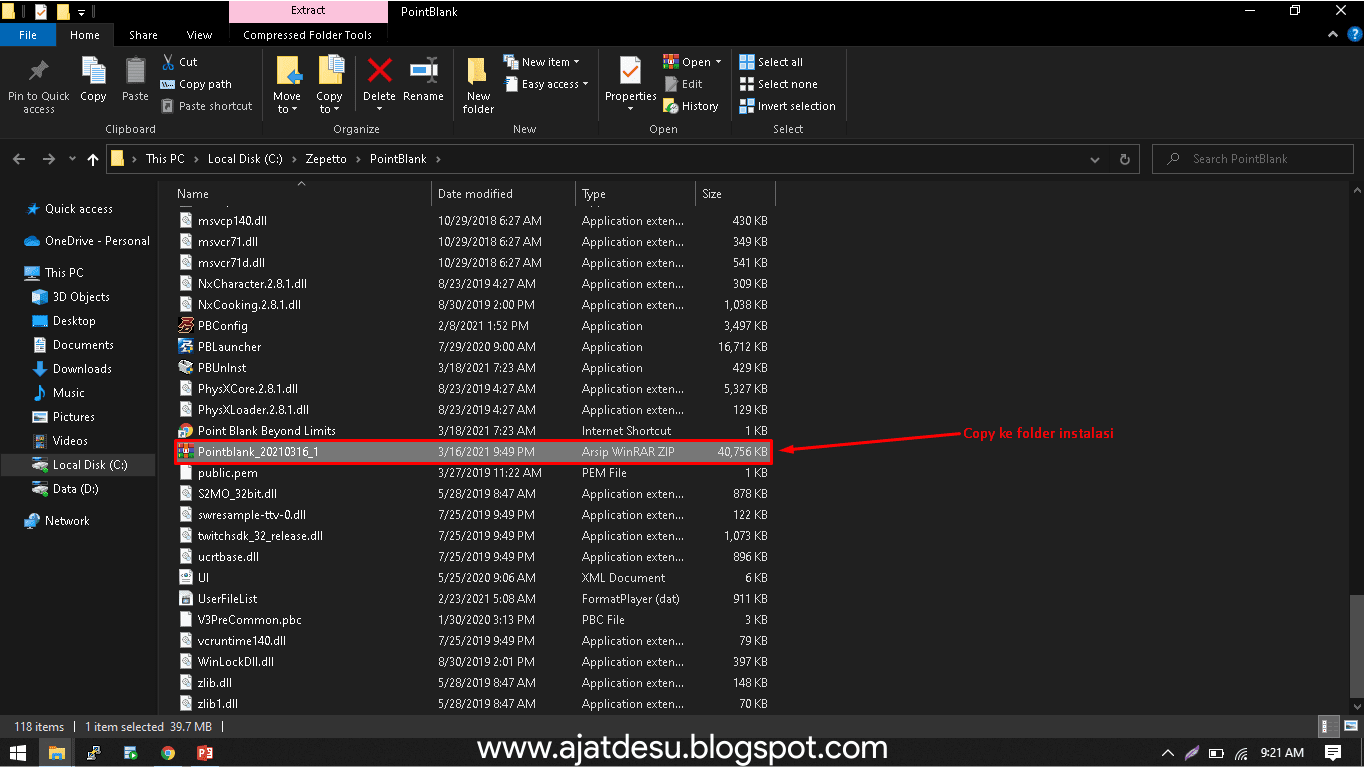Open the Help question mark
This screenshot has height=767, width=1365.
pyautogui.click(x=1354, y=35)
